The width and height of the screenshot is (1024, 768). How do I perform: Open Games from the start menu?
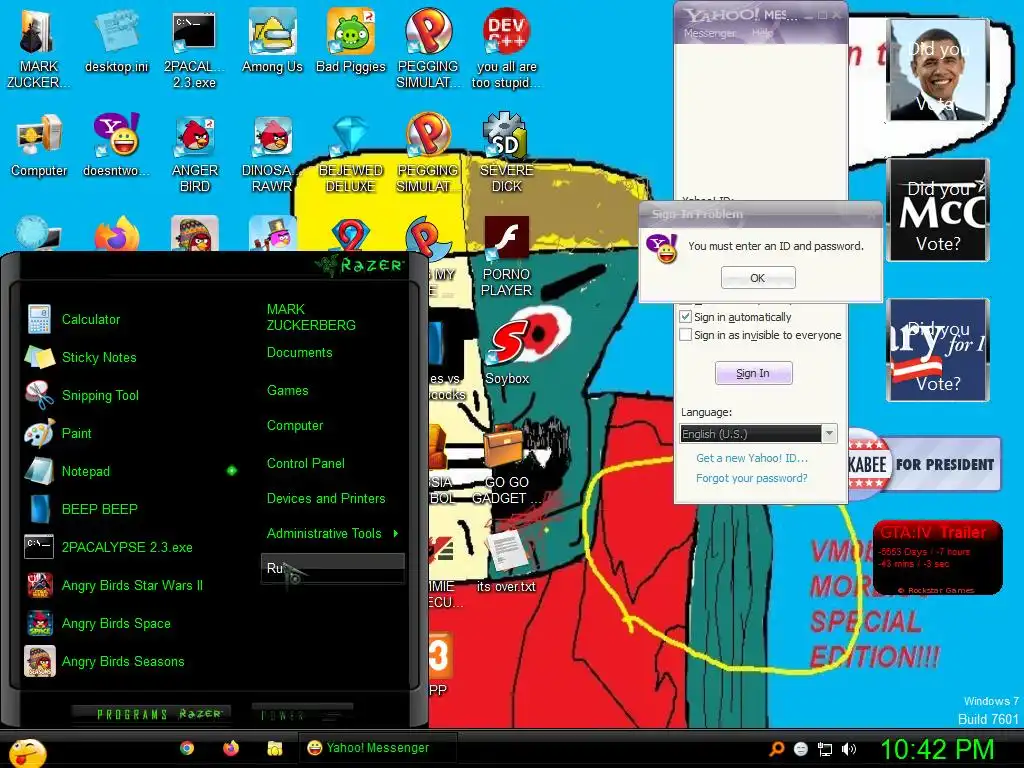tap(287, 391)
